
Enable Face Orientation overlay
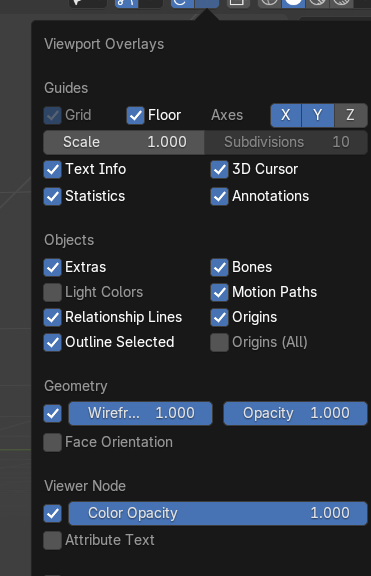tap(53, 442)
